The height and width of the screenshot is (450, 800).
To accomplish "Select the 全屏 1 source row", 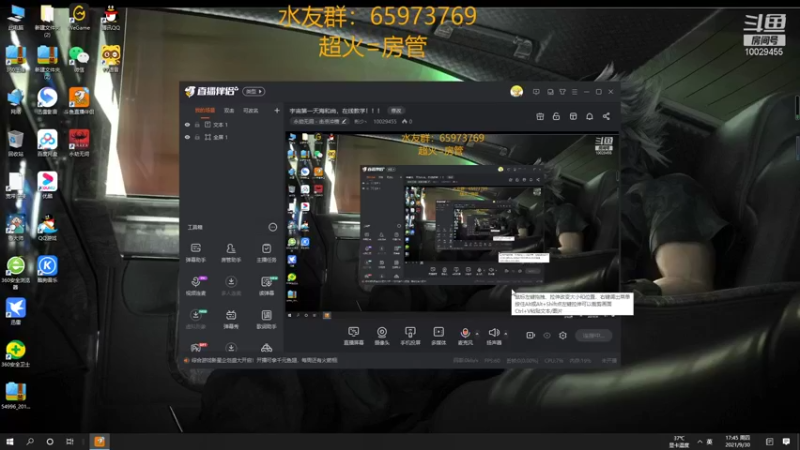I will (232, 137).
